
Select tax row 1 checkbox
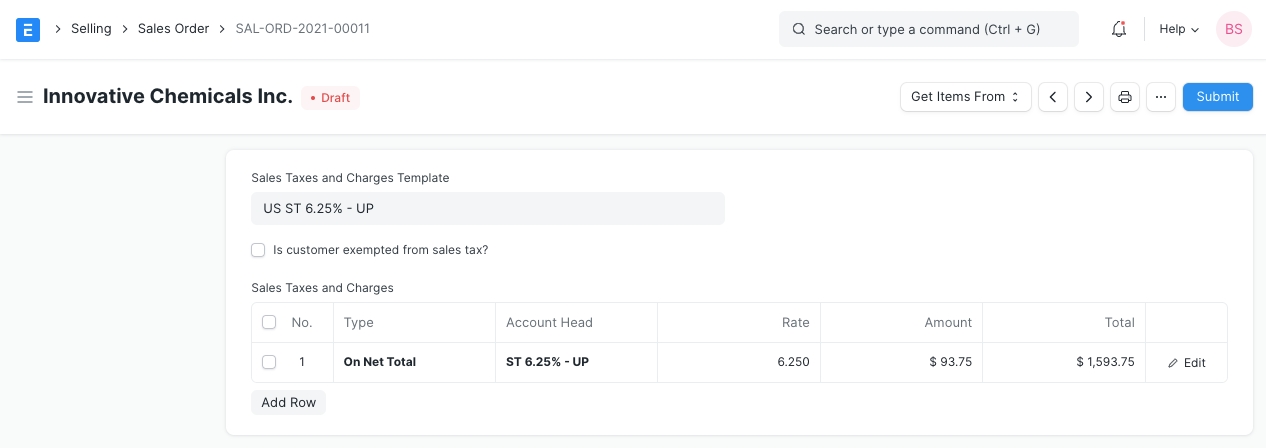click(269, 362)
